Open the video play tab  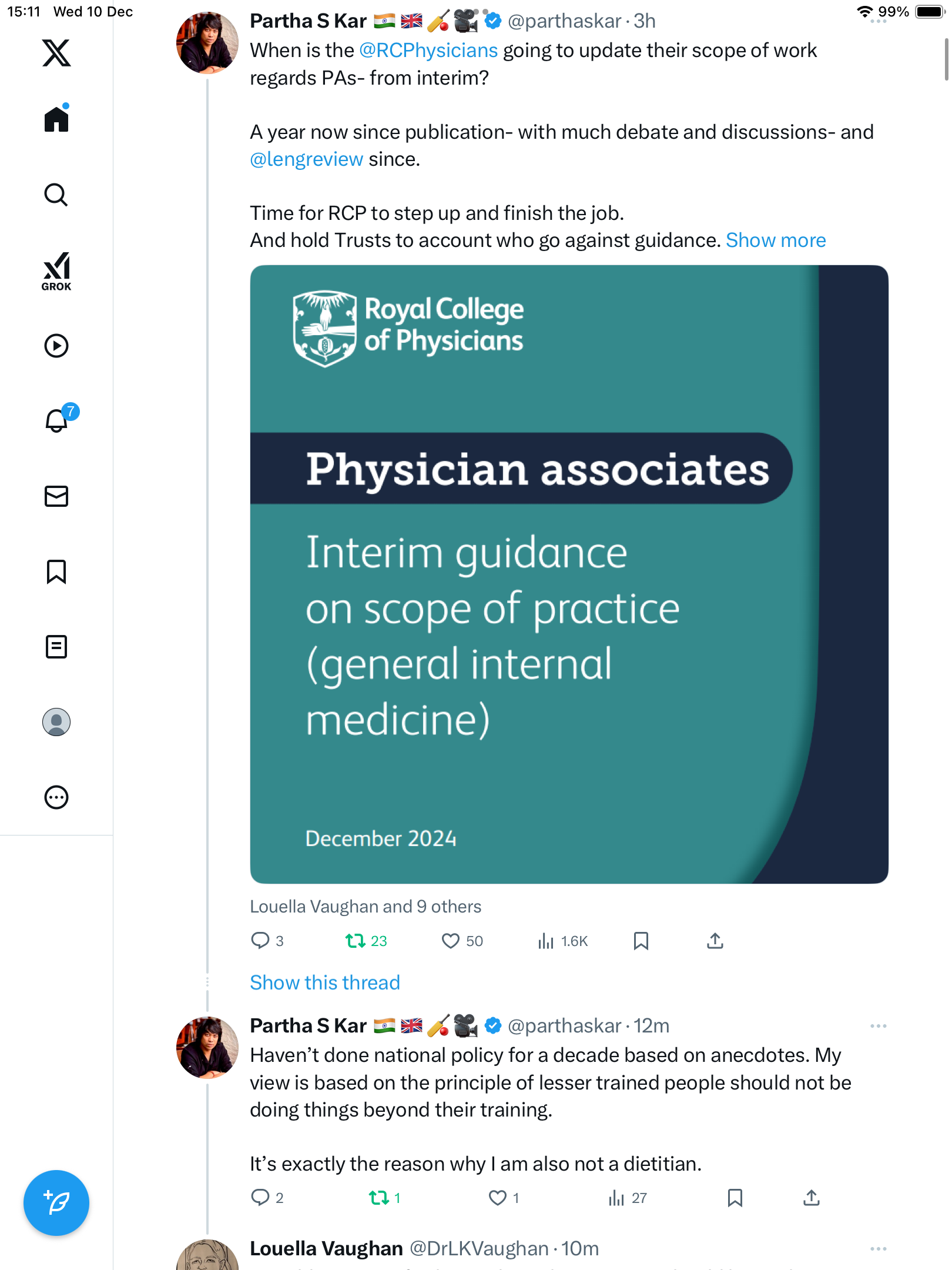pos(56,346)
